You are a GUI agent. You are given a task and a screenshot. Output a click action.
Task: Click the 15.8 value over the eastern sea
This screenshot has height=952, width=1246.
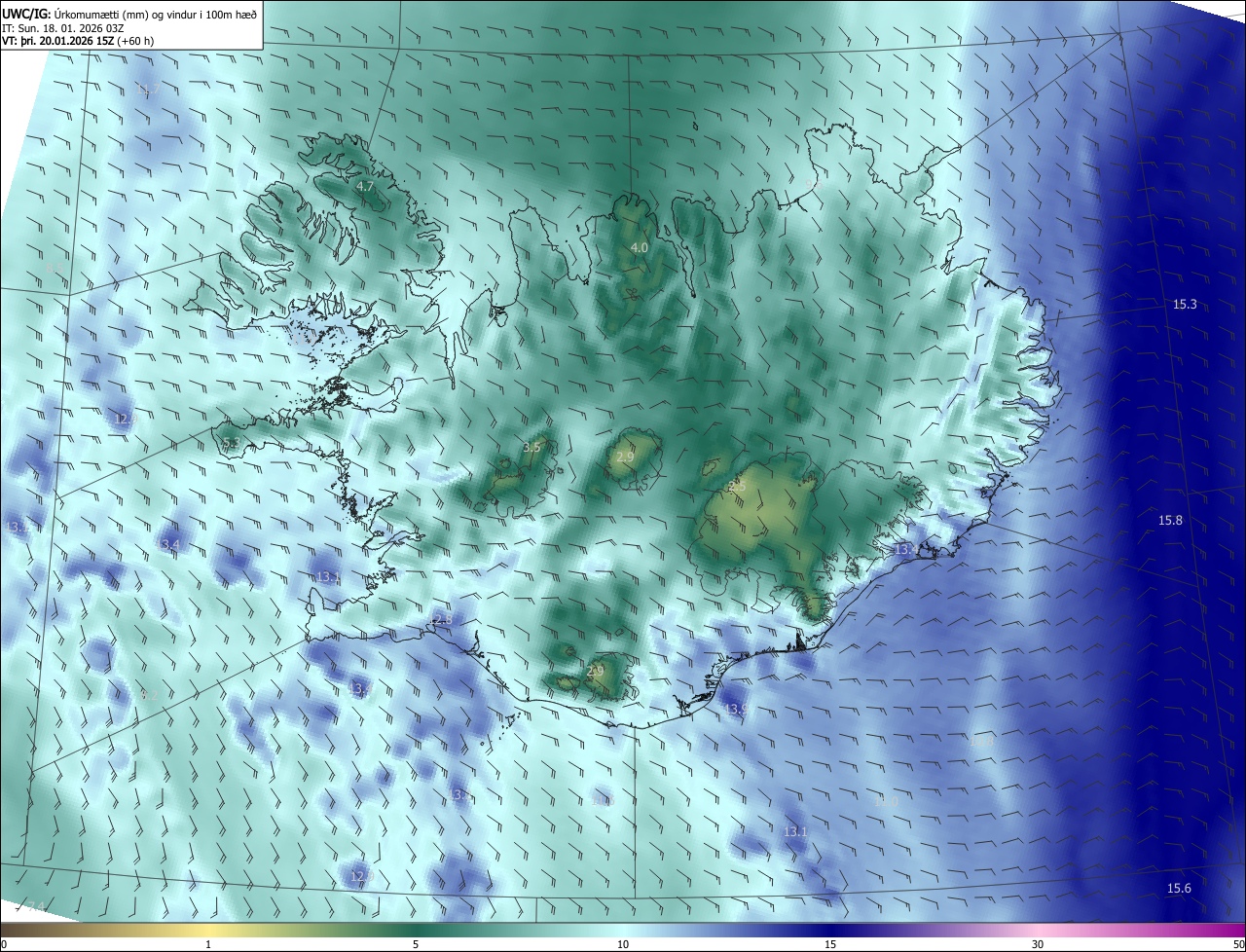1170,521
